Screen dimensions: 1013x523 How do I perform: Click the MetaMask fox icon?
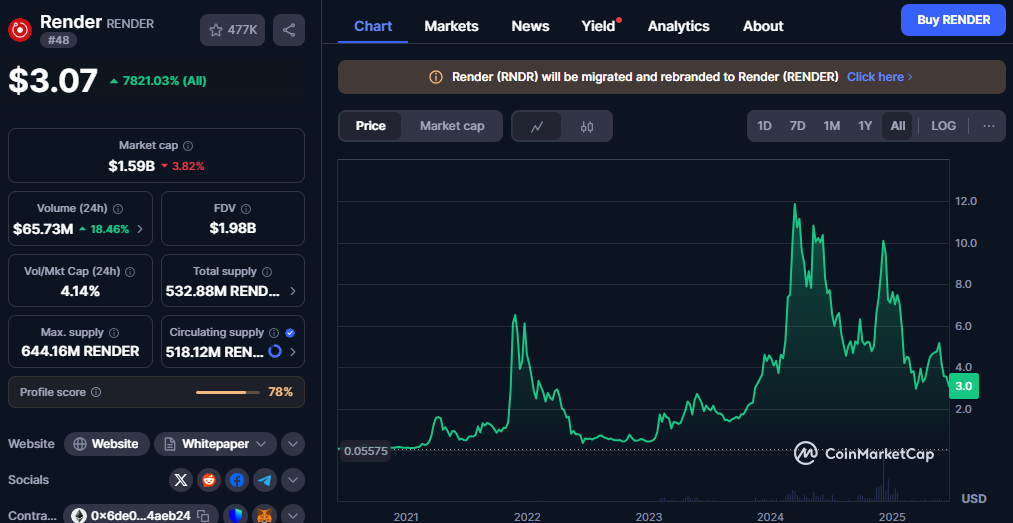point(265,515)
